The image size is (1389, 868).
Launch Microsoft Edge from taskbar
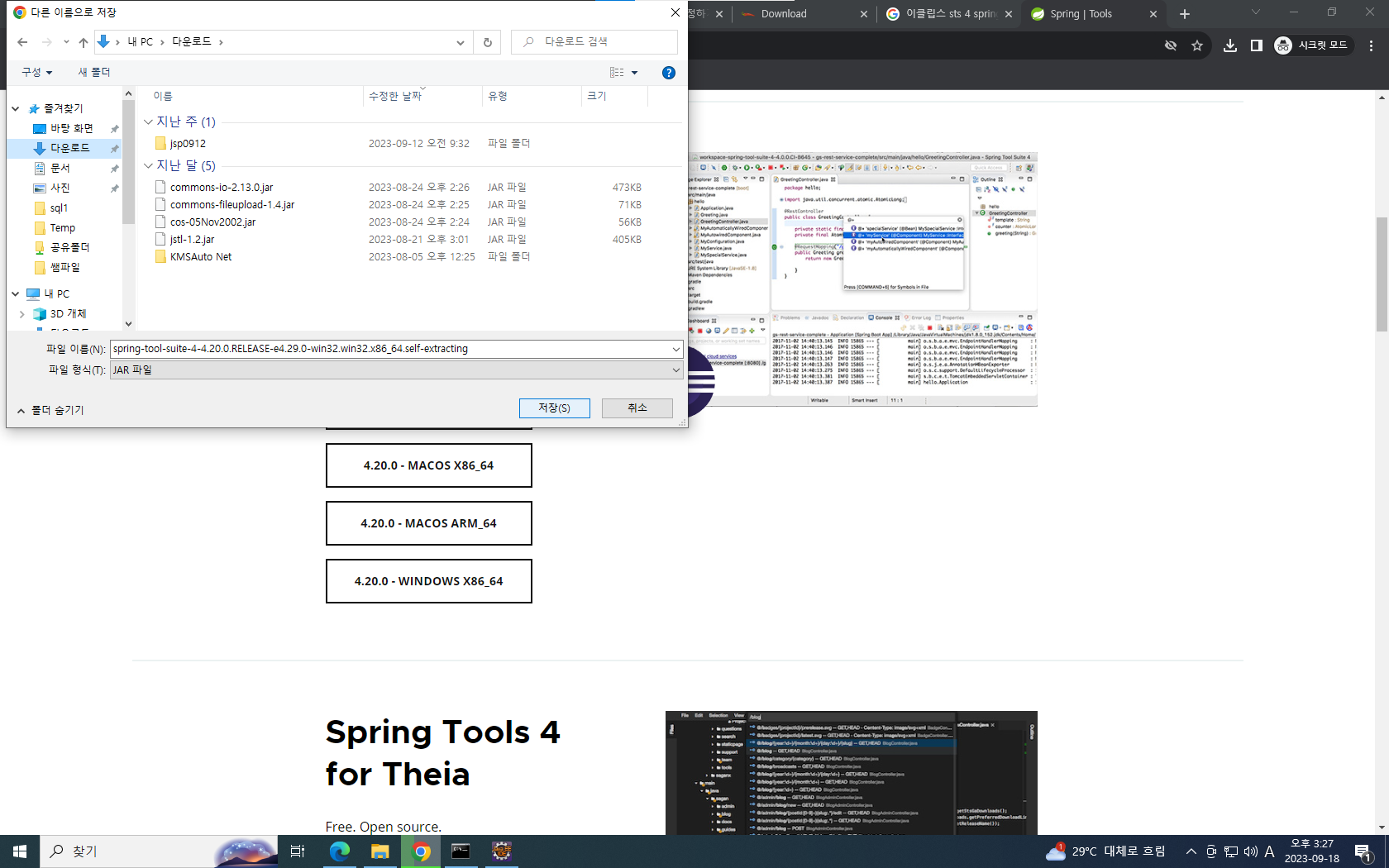coord(339,851)
